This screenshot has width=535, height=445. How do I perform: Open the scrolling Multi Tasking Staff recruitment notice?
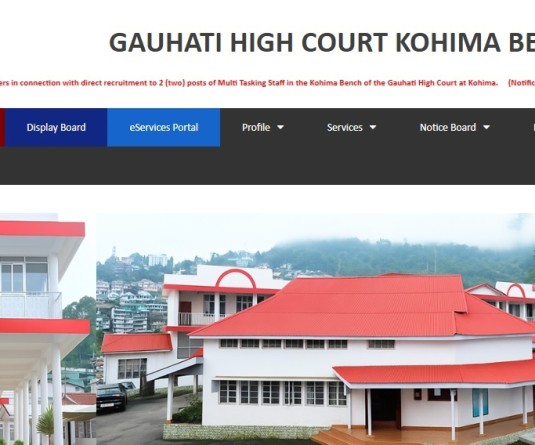coord(249,83)
